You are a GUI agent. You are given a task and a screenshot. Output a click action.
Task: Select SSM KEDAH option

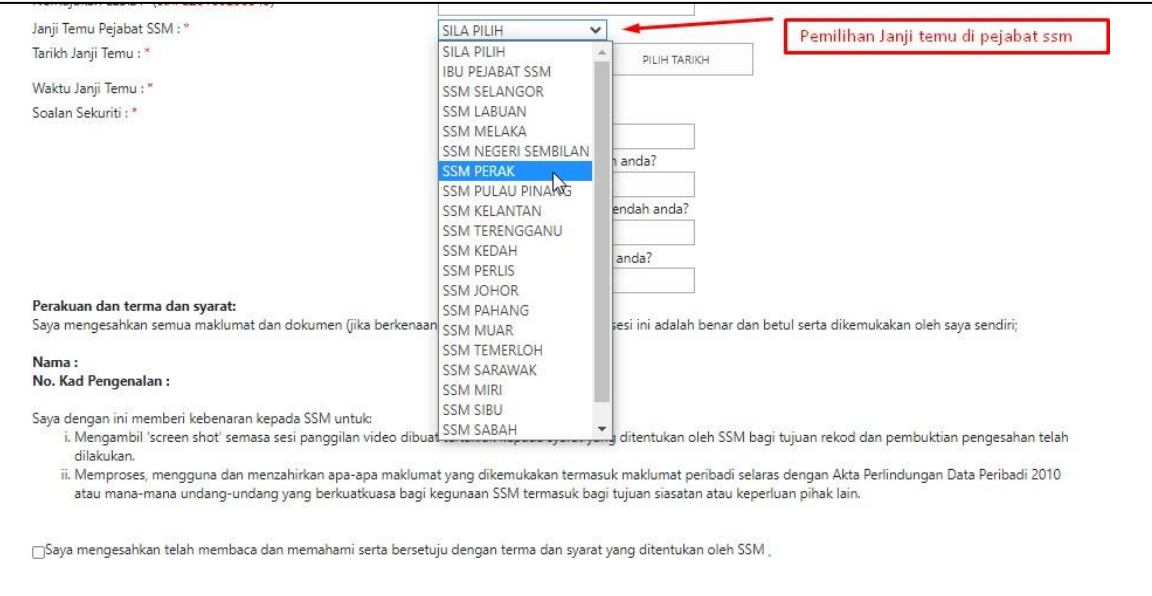pyautogui.click(x=516, y=251)
